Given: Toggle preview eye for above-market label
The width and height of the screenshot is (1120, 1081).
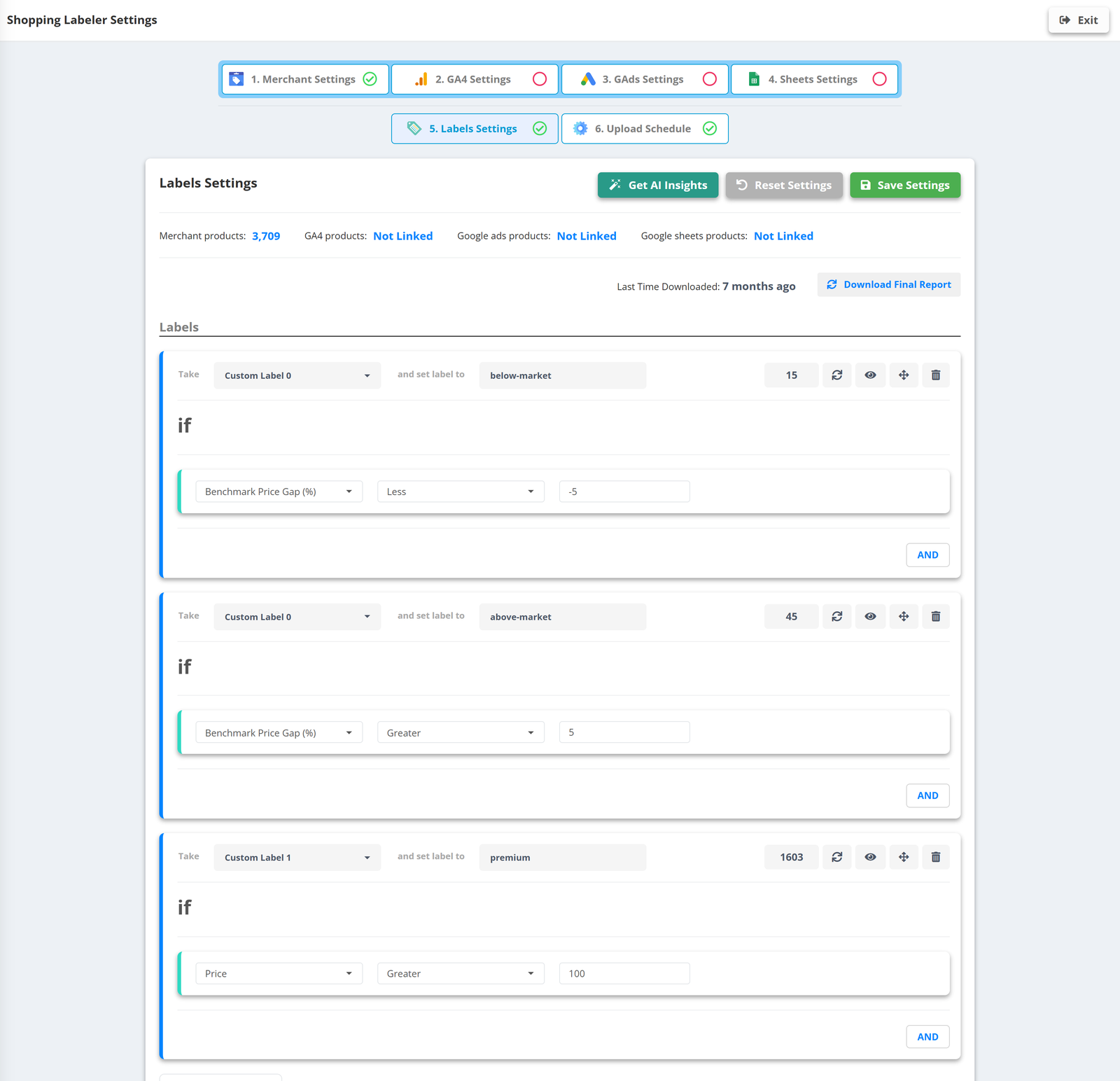Looking at the screenshot, I should tap(870, 616).
